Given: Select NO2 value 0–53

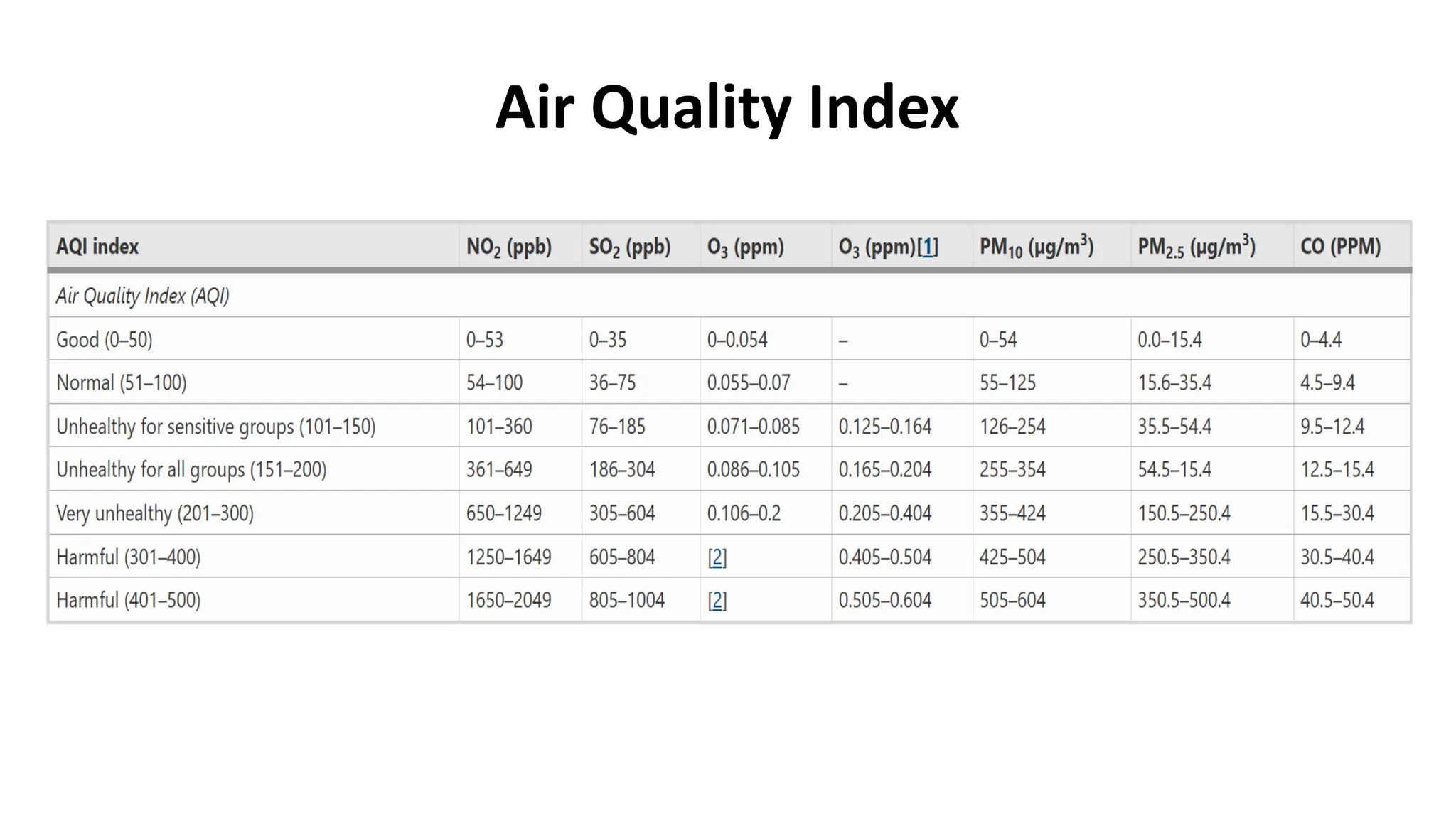Looking at the screenshot, I should pos(485,340).
